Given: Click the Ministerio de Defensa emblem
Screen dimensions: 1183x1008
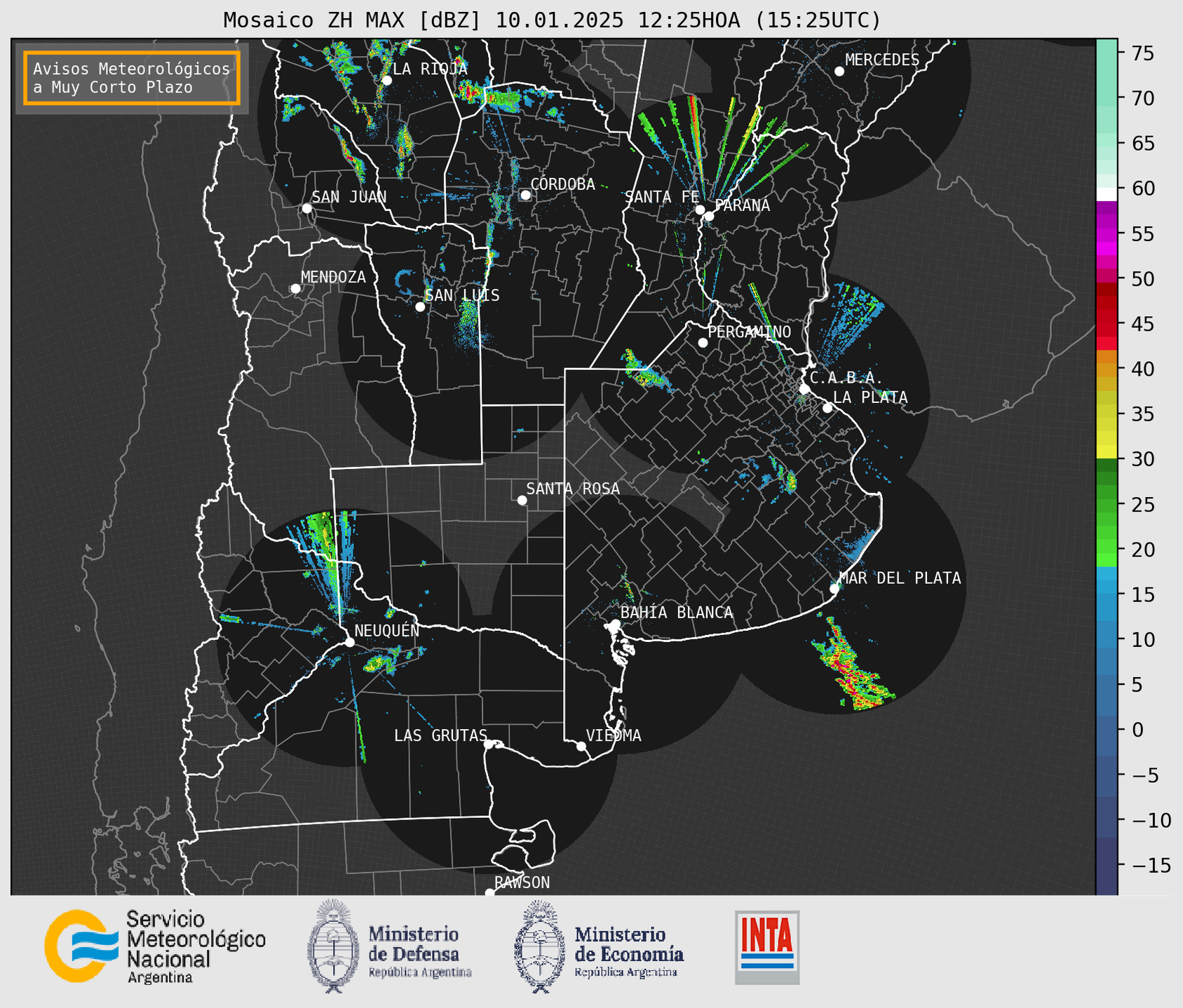Looking at the screenshot, I should [333, 946].
